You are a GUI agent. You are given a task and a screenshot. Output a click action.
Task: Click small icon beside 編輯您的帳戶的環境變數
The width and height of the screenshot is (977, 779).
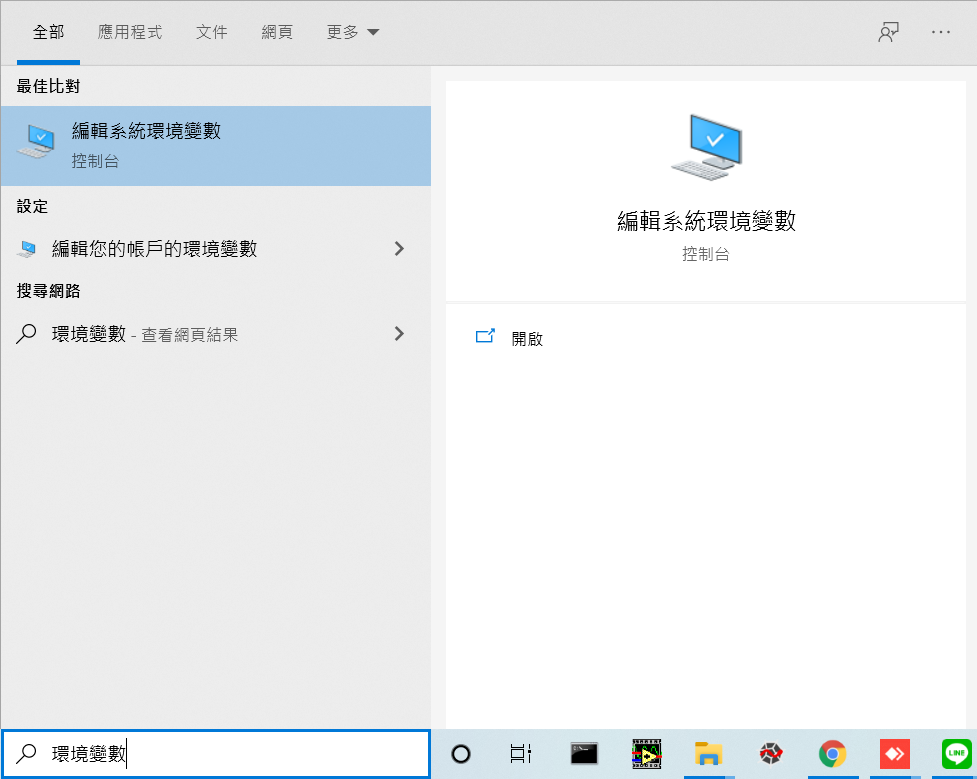tap(27, 249)
